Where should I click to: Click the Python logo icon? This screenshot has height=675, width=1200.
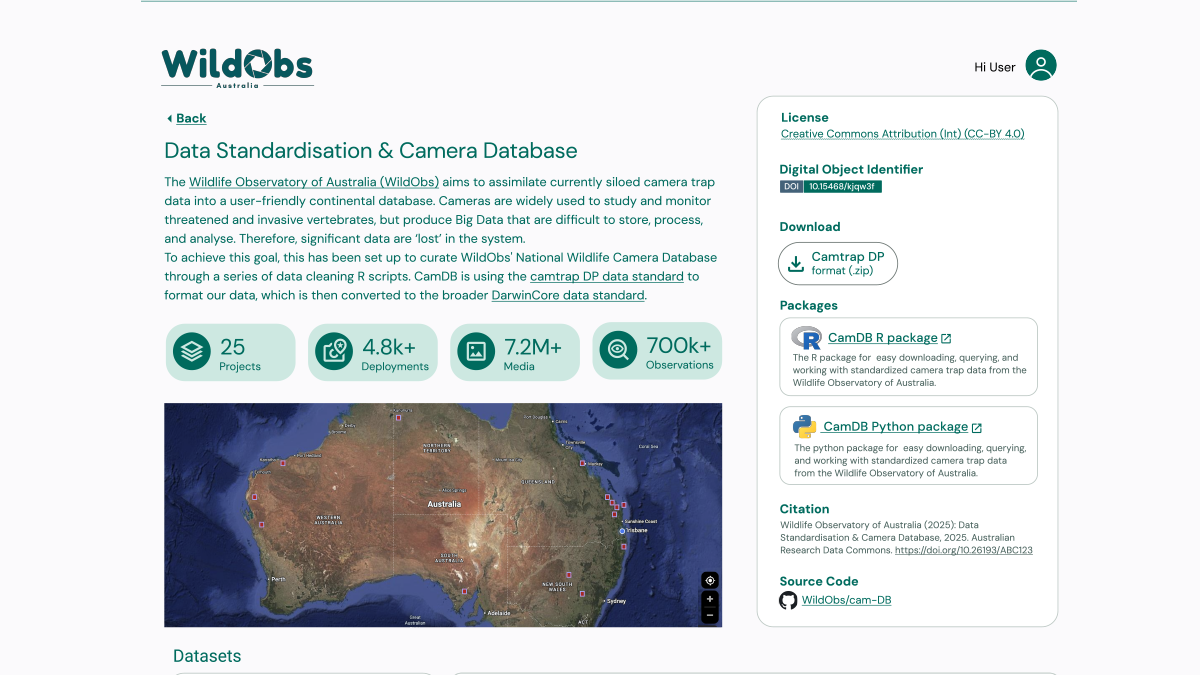click(805, 426)
